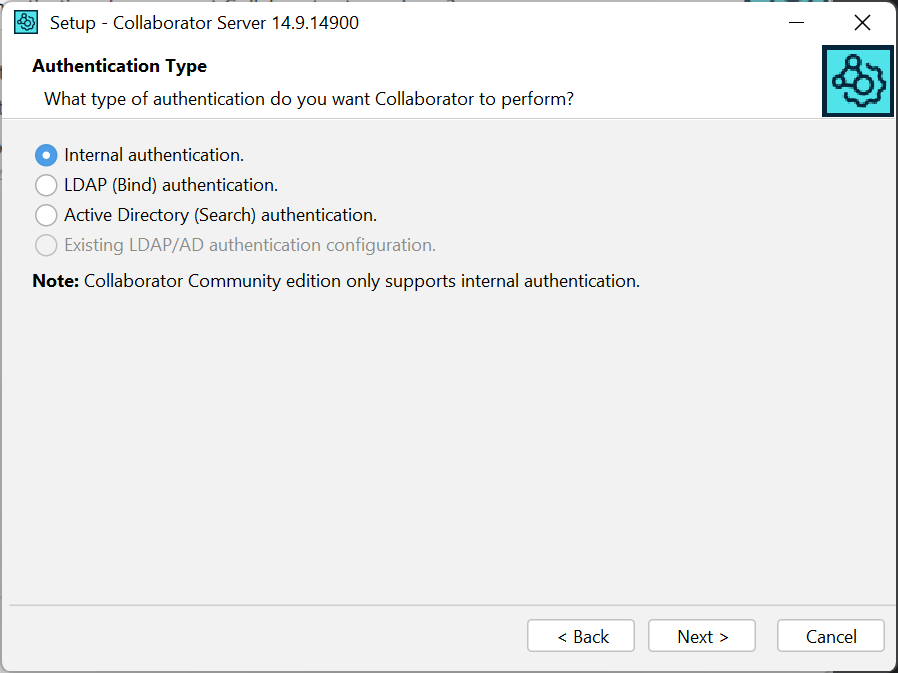Image resolution: width=898 pixels, height=673 pixels.
Task: Minimize the setup window
Action: pyautogui.click(x=797, y=21)
